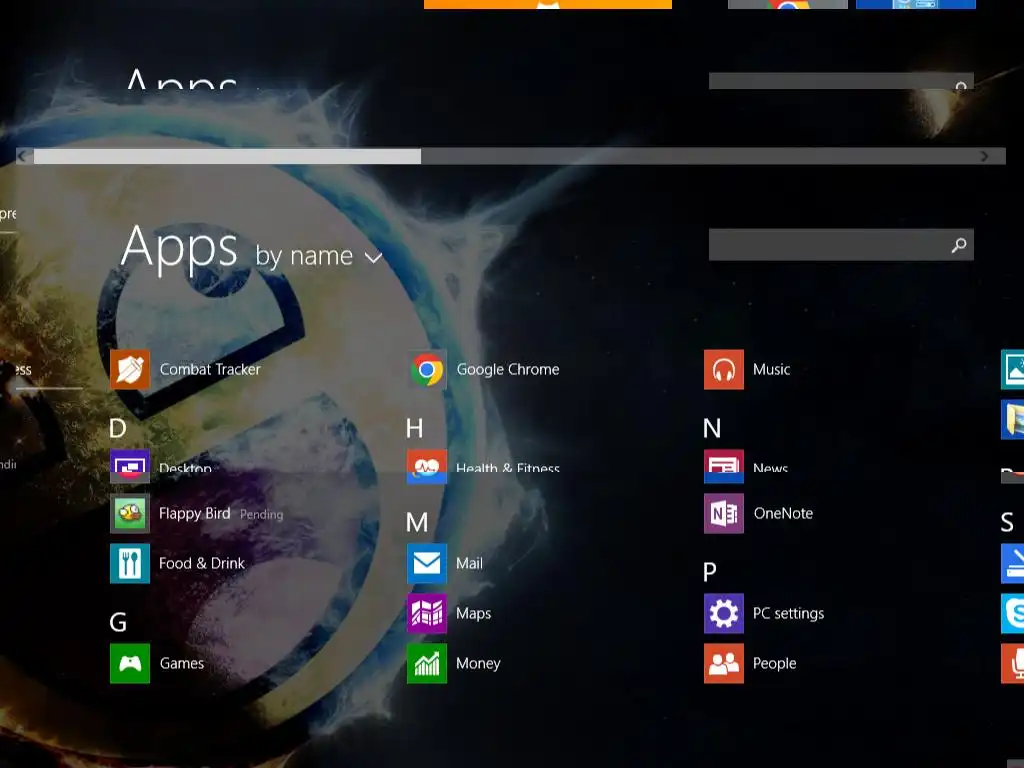Open the Maps app icon
The height and width of the screenshot is (768, 1024).
coord(427,613)
